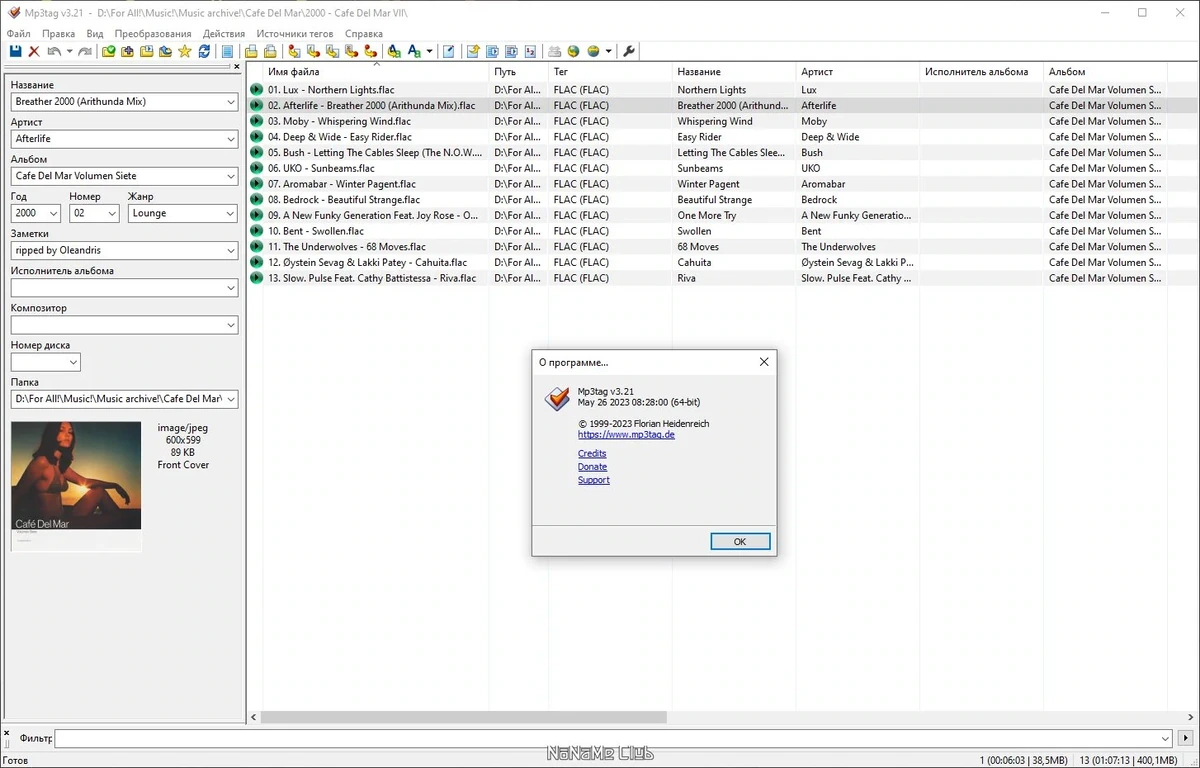Click the horizontal scrollbar under file list

pyautogui.click(x=463, y=717)
